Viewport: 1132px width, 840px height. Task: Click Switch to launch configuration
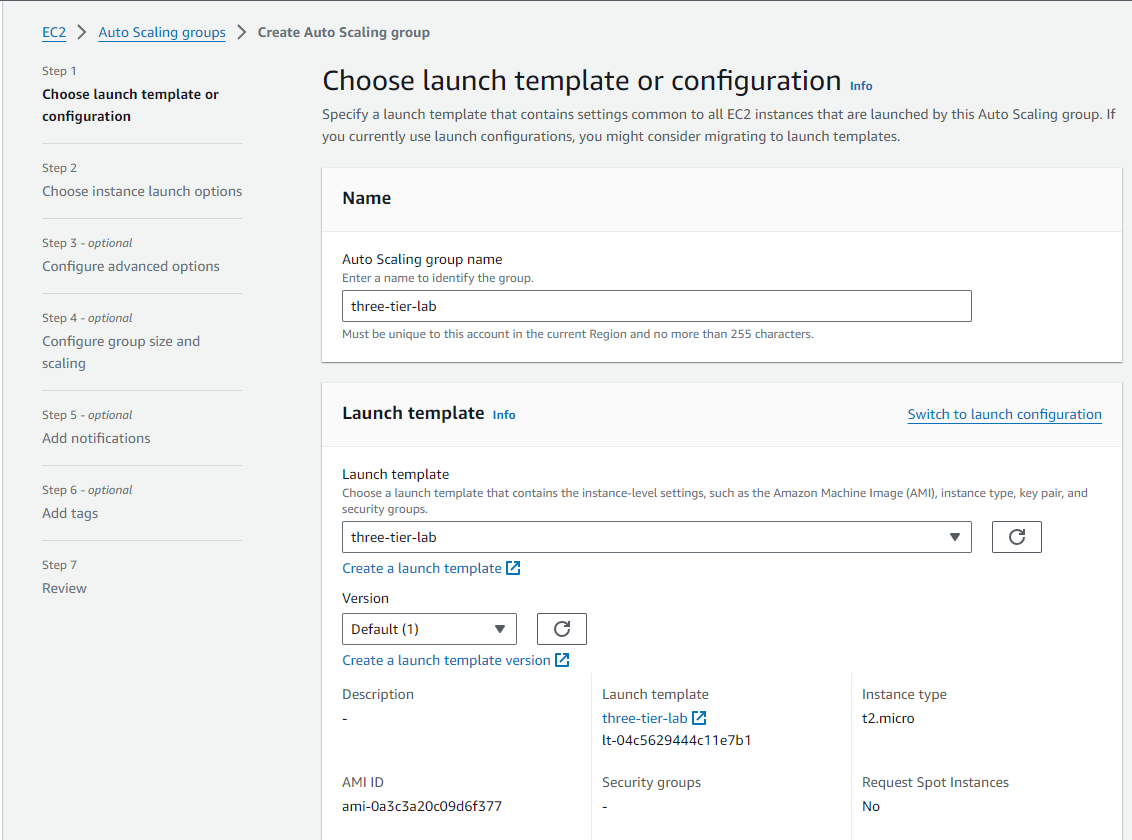(x=1004, y=414)
